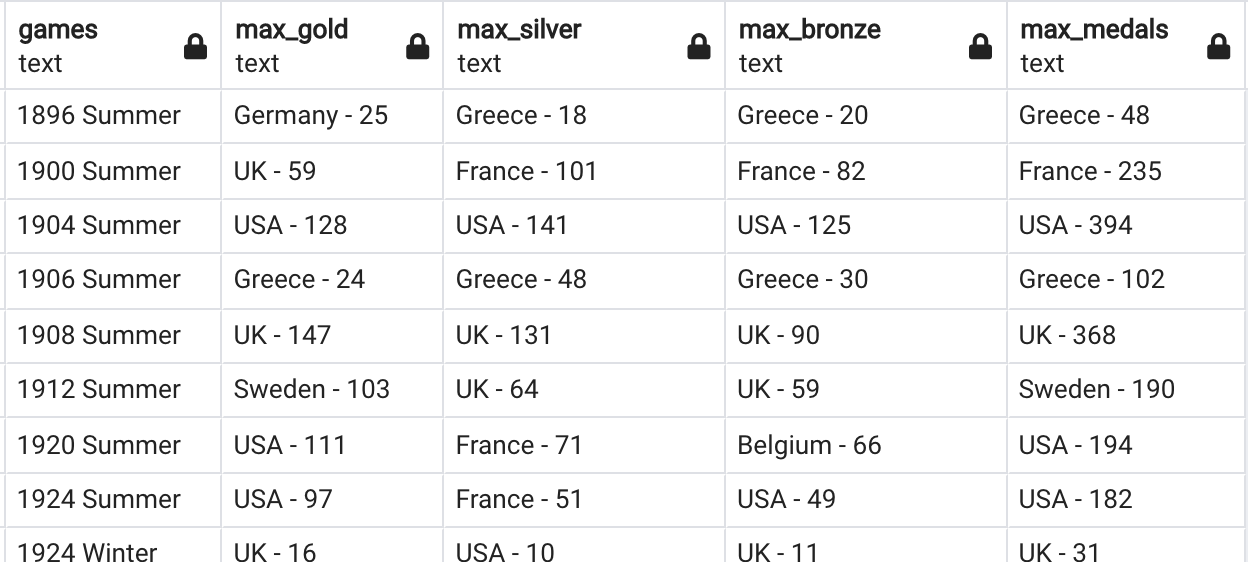Select the max_gold column header

332,45
